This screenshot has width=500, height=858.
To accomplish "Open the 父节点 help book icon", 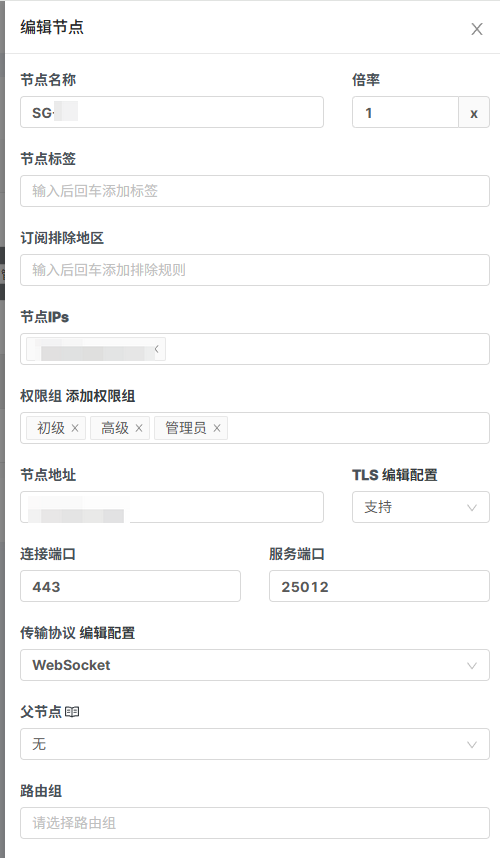I will point(72,711).
